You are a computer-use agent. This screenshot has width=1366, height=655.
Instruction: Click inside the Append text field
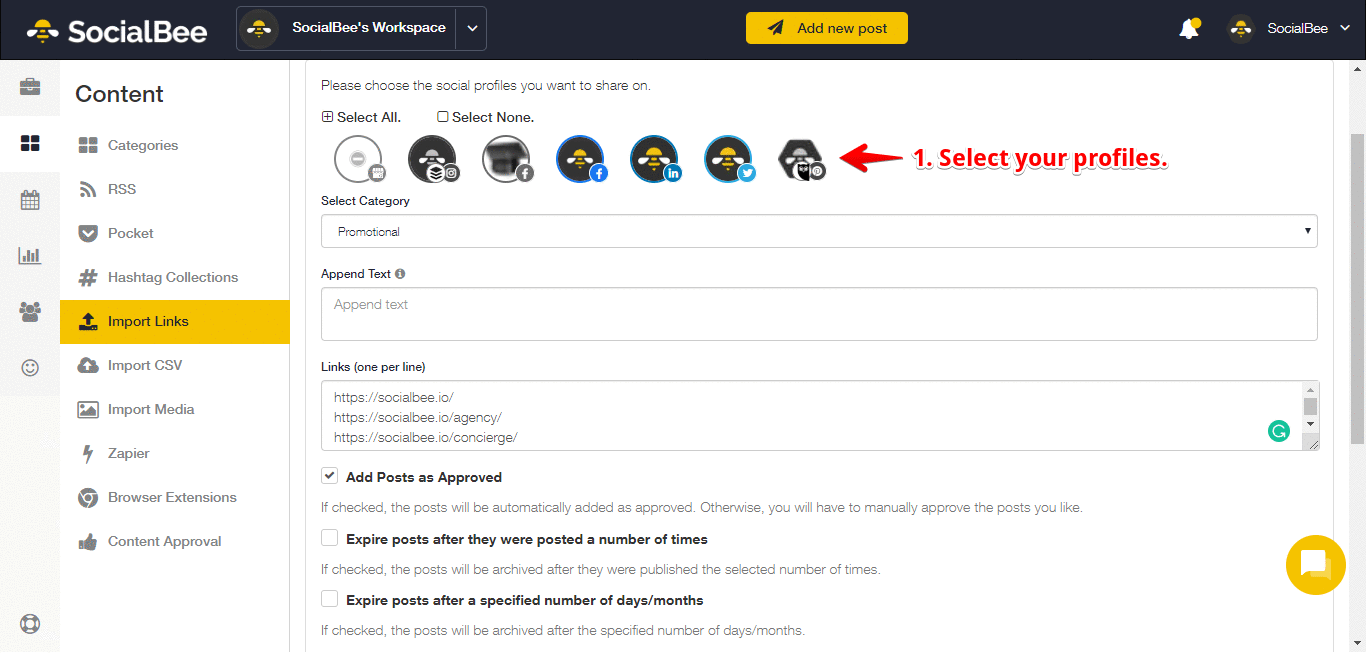(x=819, y=314)
